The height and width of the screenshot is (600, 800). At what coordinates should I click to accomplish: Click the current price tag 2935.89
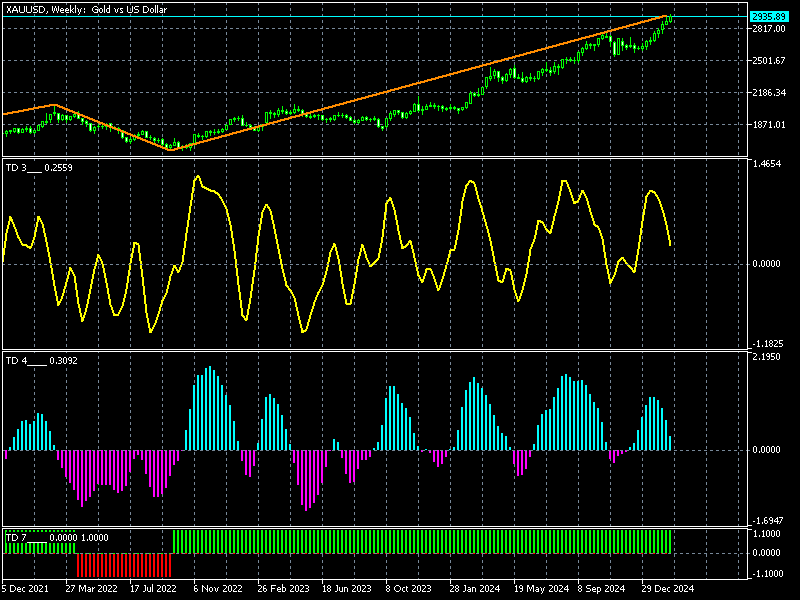click(x=769, y=17)
